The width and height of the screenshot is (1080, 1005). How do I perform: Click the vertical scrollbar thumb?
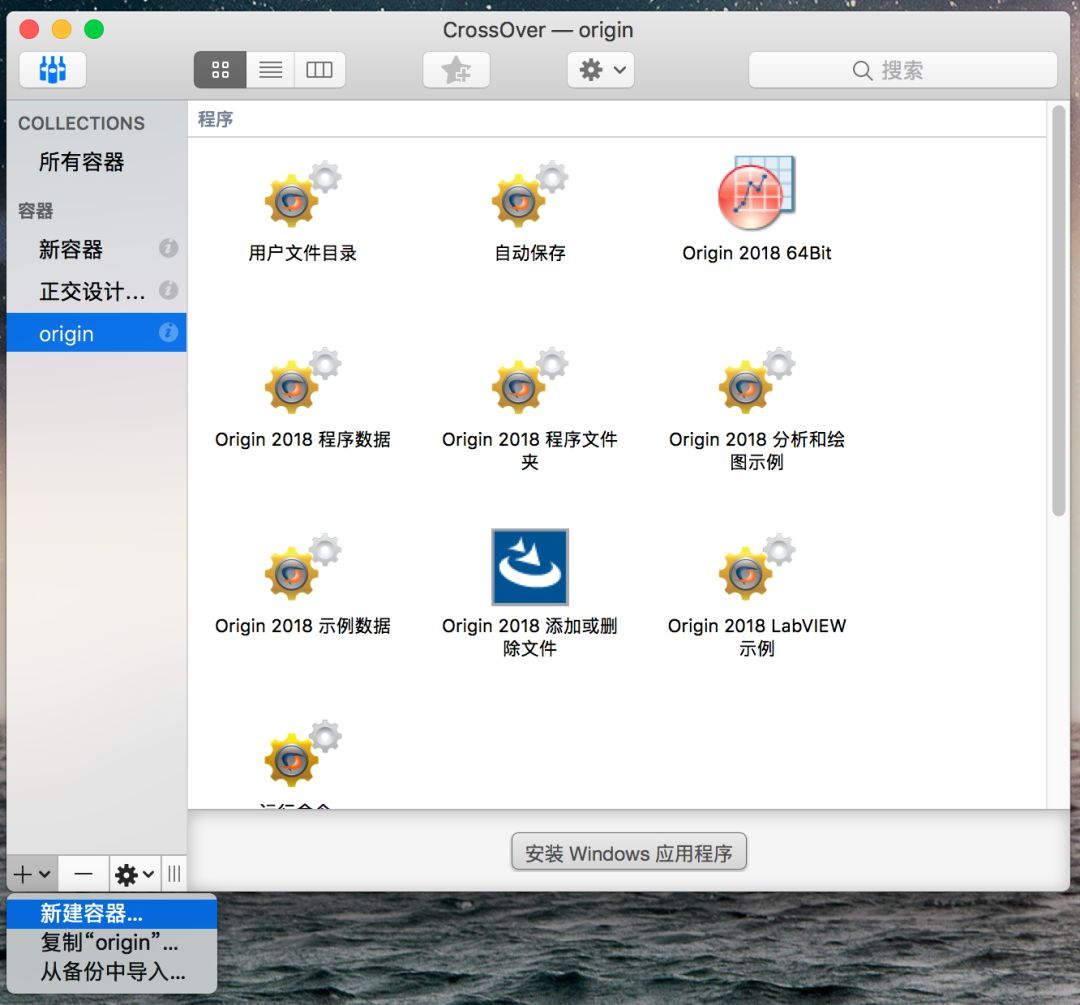click(1059, 310)
